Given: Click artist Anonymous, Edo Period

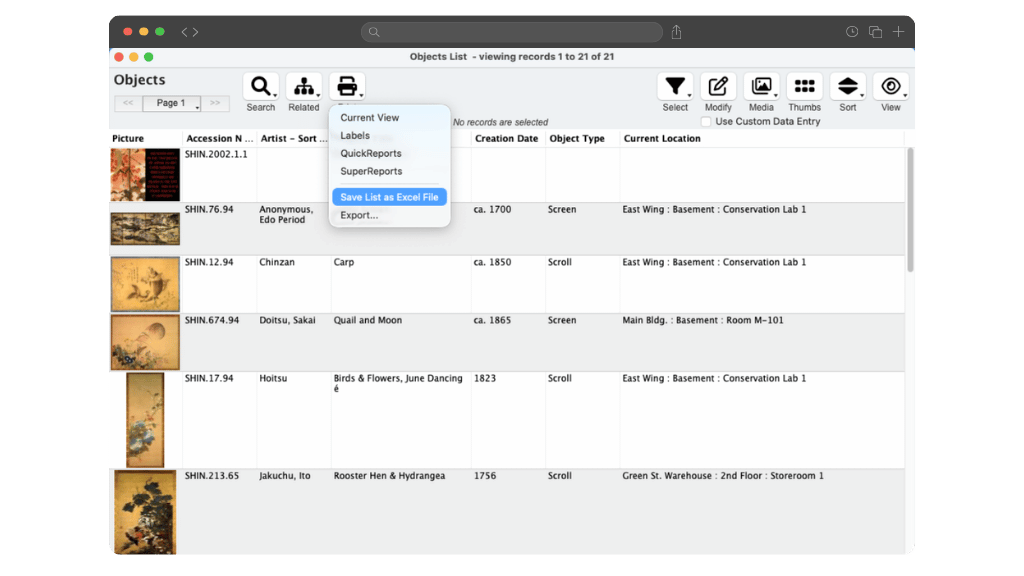Looking at the screenshot, I should pos(286,215).
